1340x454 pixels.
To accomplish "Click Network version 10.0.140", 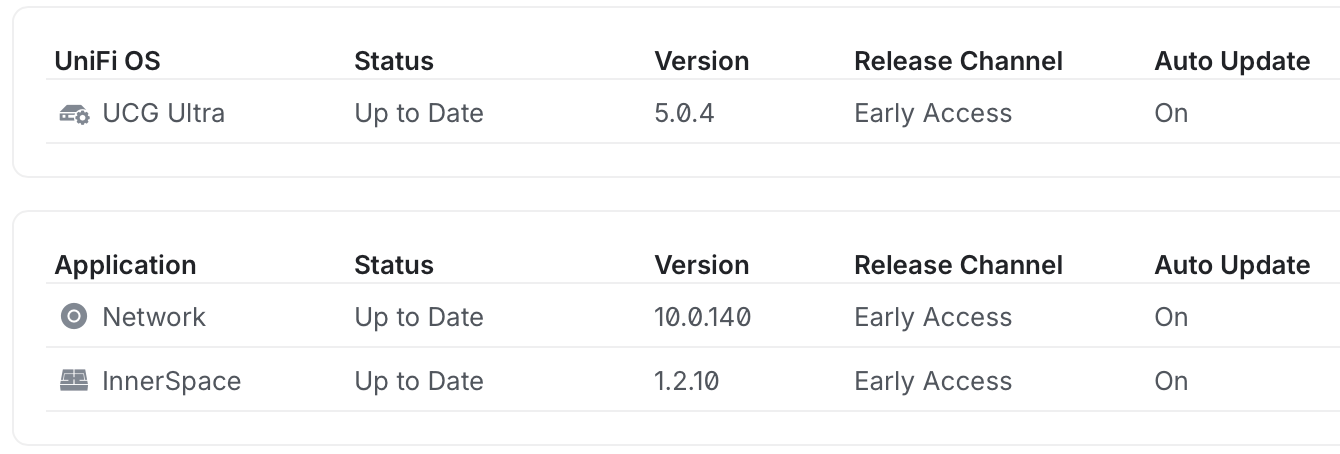I will [702, 317].
